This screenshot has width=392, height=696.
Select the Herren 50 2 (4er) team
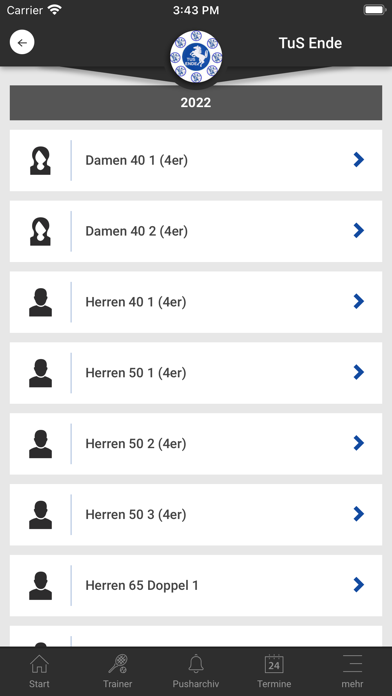(x=196, y=444)
